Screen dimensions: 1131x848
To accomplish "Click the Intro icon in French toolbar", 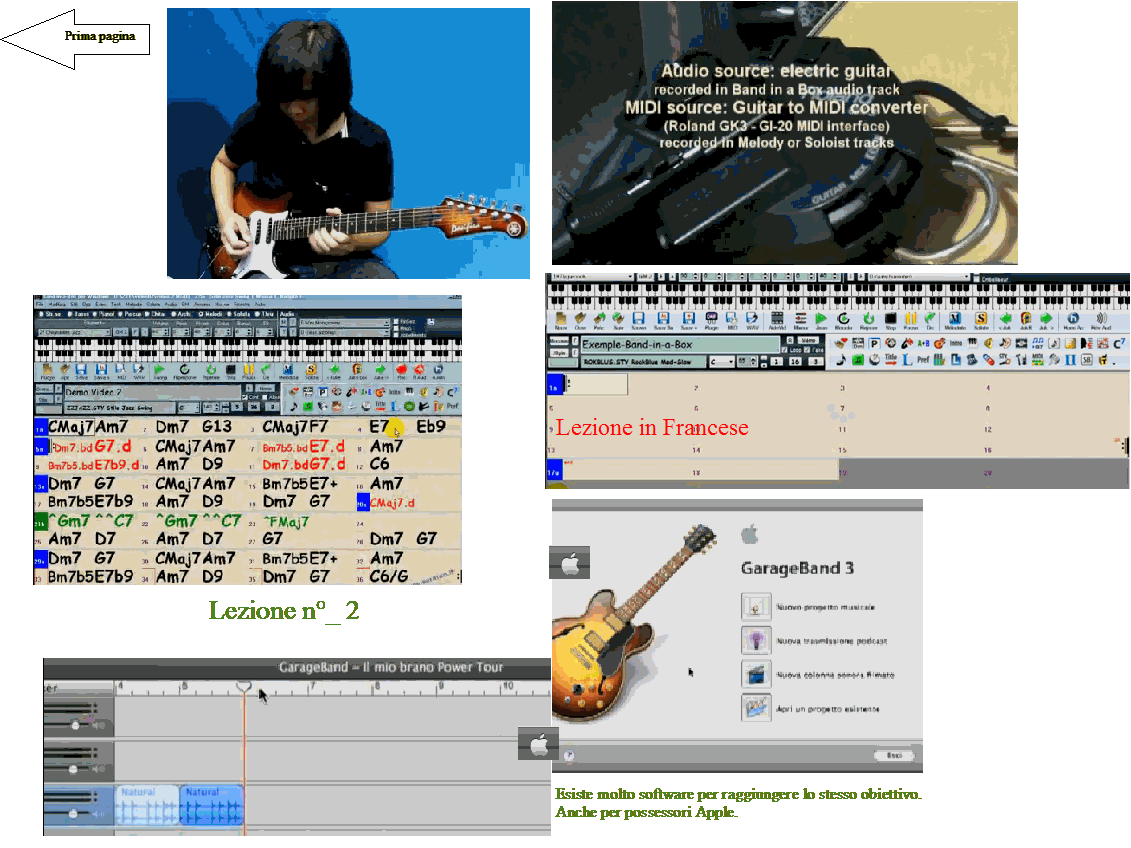I will click(956, 343).
